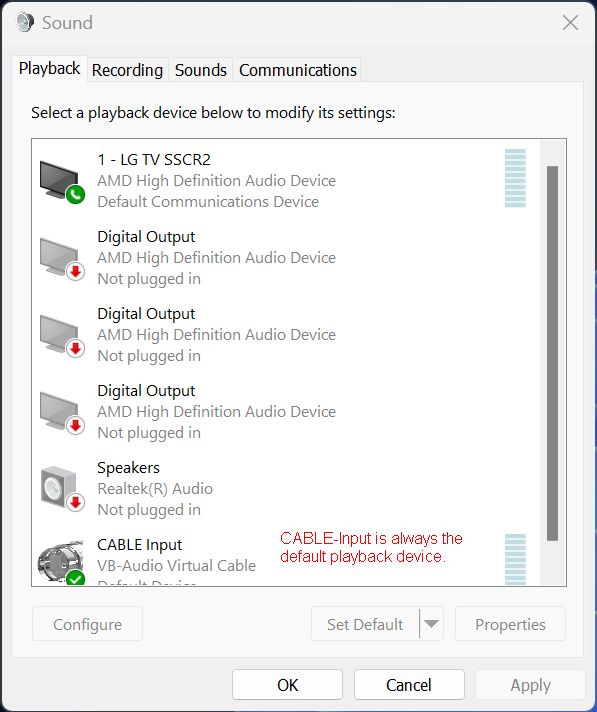Select the CABLE Input device icon
The image size is (597, 712).
tap(61, 562)
